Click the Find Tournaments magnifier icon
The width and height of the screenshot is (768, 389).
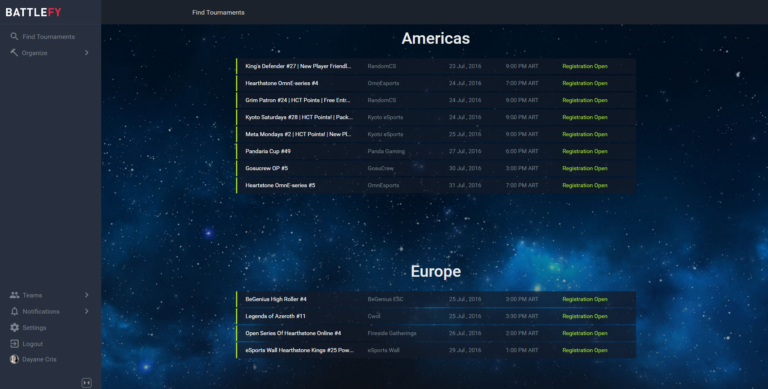pos(14,36)
